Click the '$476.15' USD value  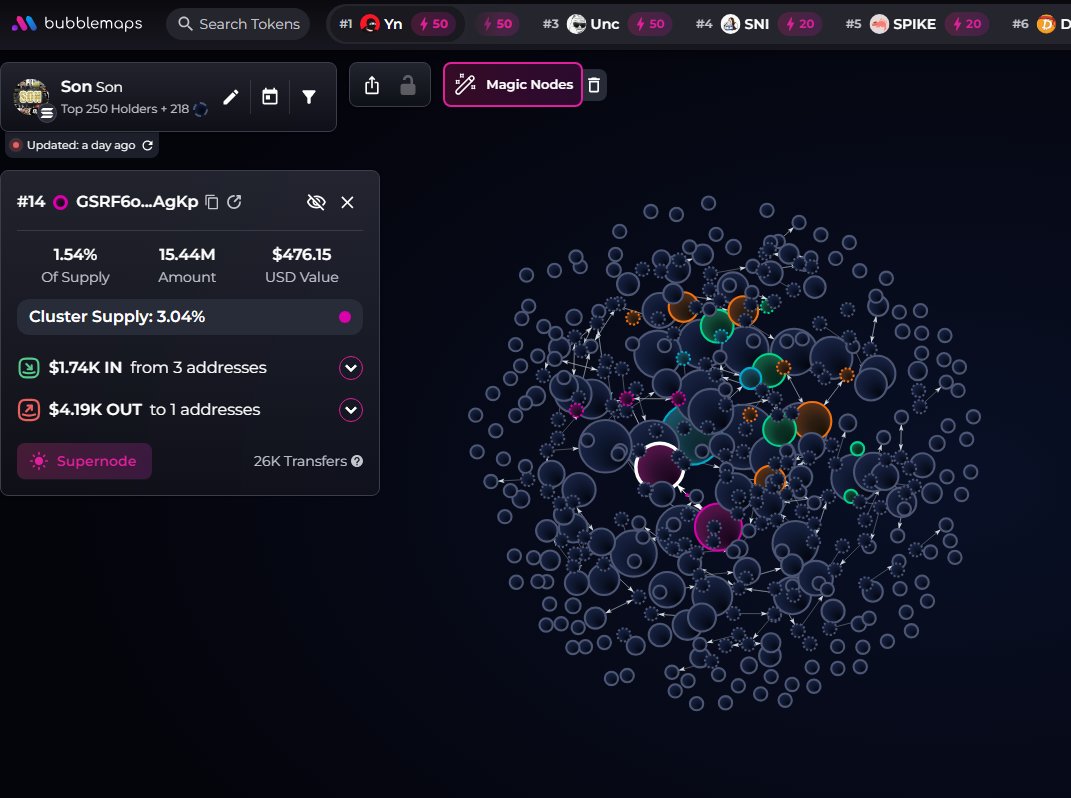[x=301, y=254]
